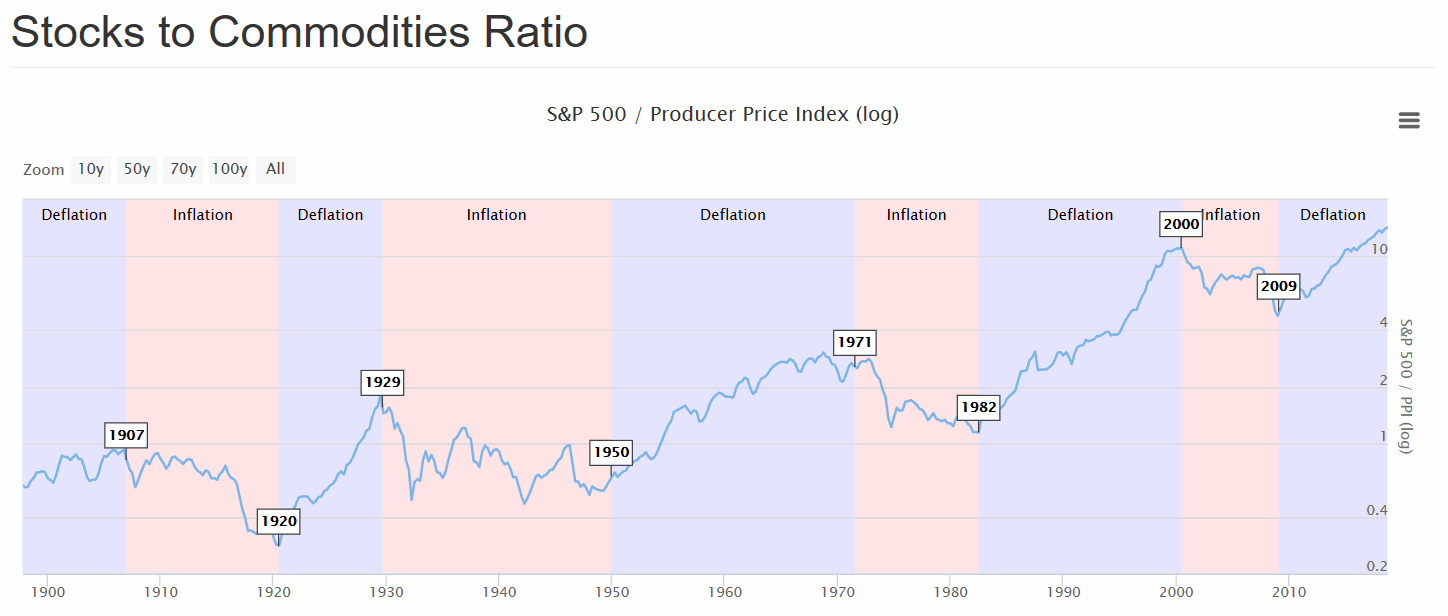Click the first Deflation band label
Screen dimensions: 1448x616
pos(74,215)
